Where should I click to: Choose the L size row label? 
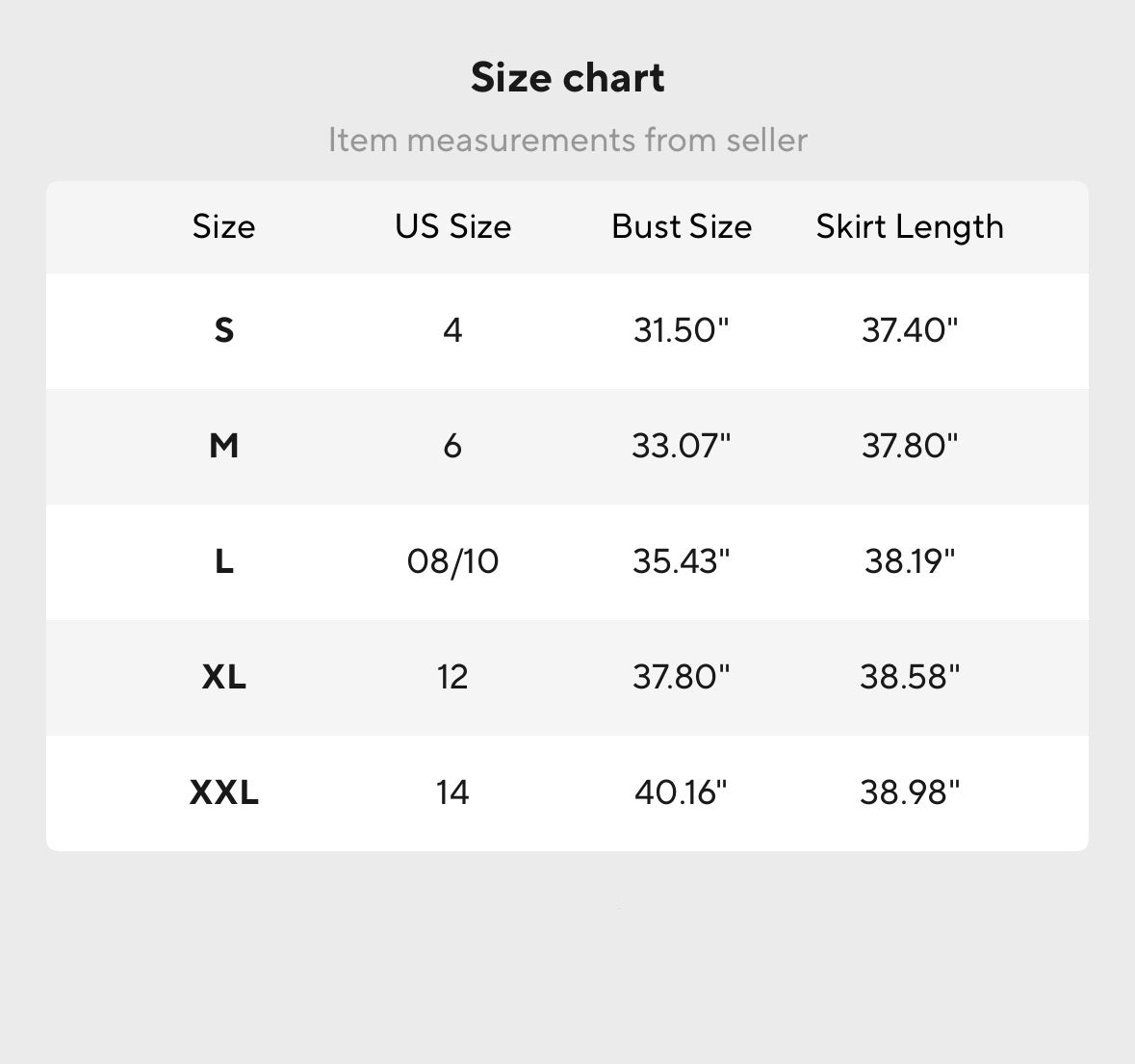pyautogui.click(x=223, y=561)
